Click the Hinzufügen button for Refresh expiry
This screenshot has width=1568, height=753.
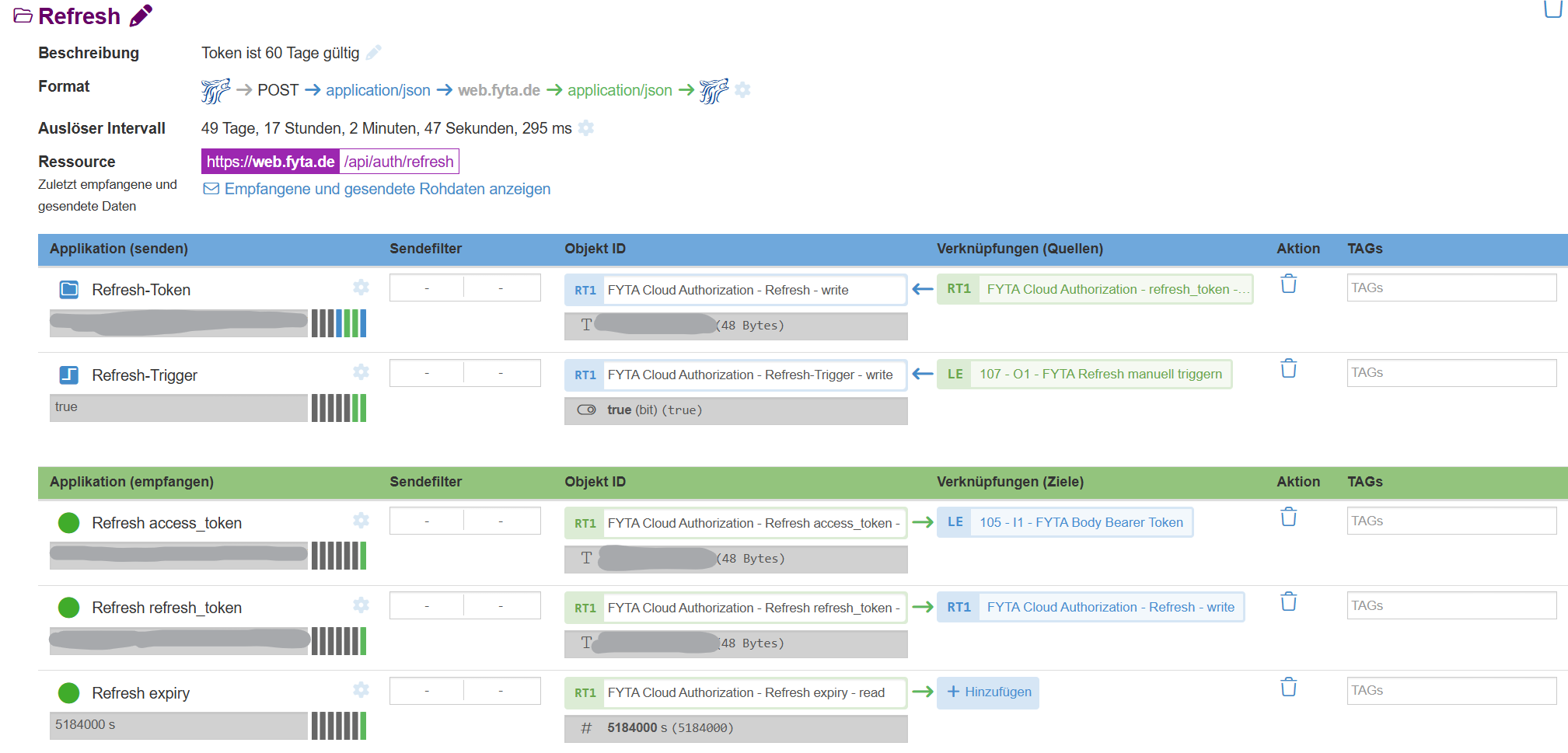pyautogui.click(x=988, y=692)
